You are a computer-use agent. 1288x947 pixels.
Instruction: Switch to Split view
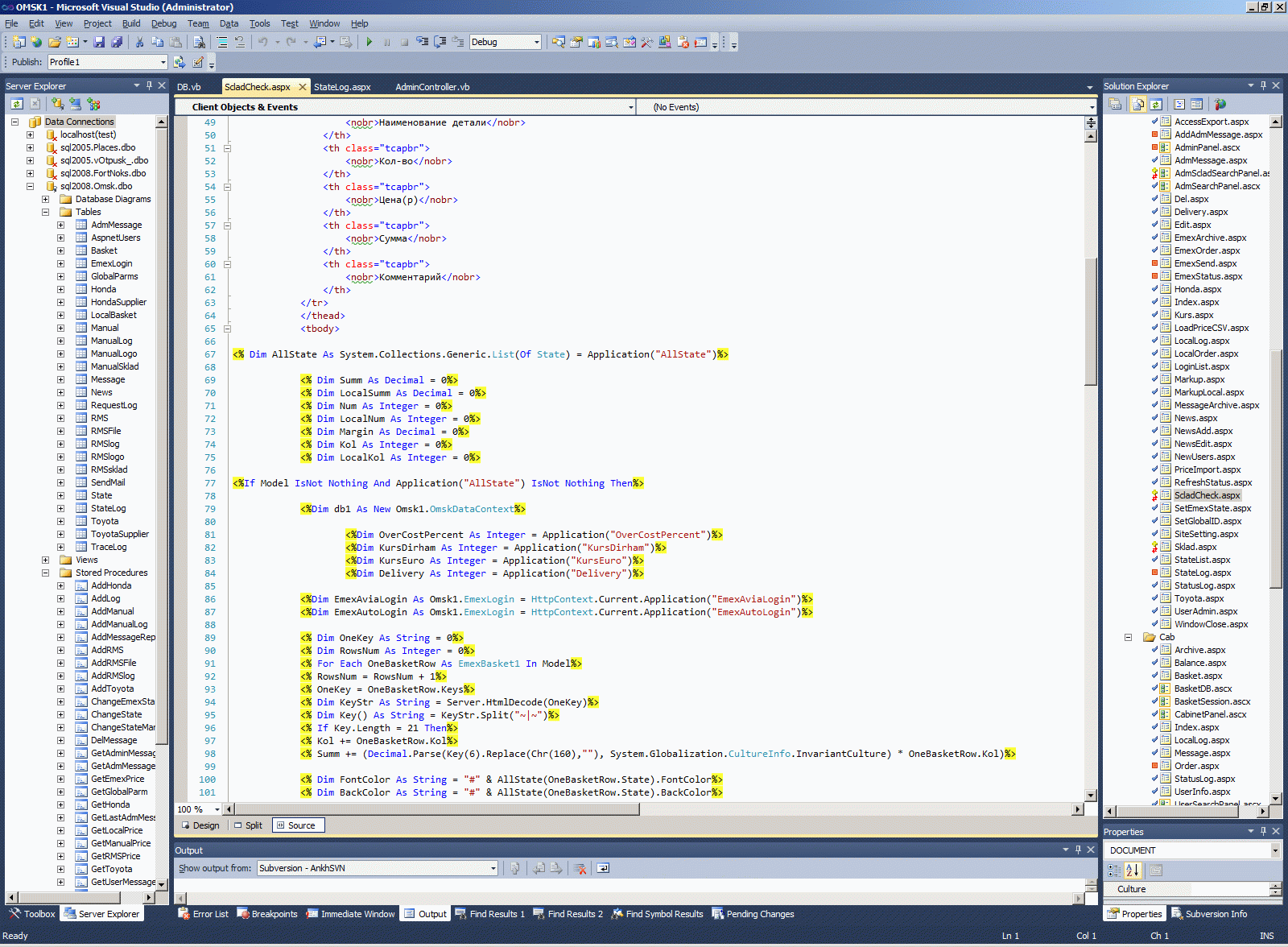pyautogui.click(x=248, y=825)
